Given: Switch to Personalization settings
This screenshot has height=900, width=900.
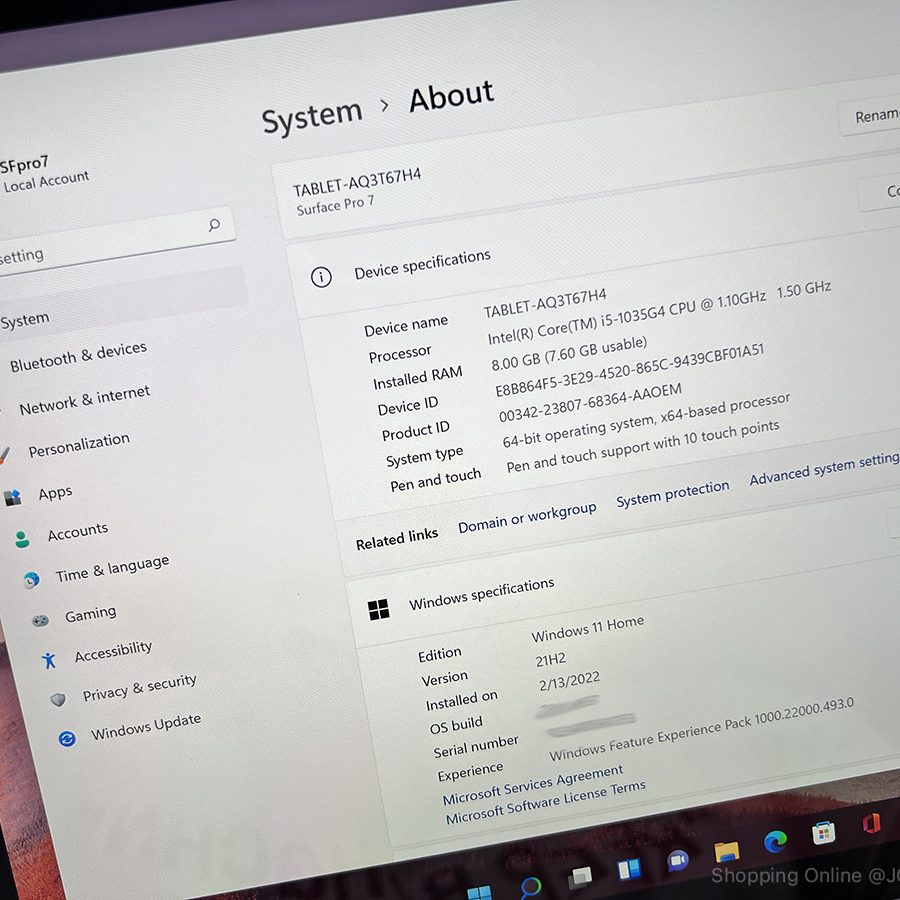Looking at the screenshot, I should click(x=79, y=445).
